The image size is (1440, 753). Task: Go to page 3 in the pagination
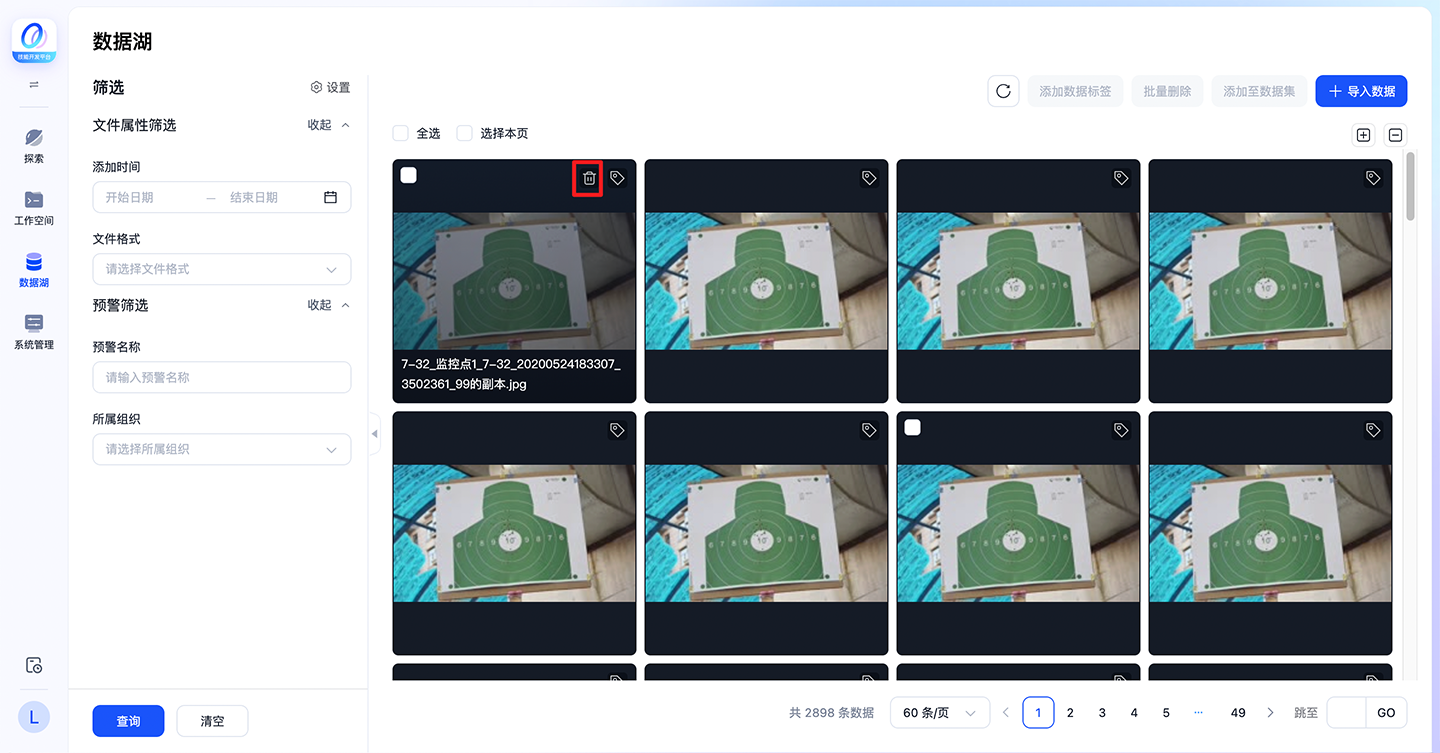pyautogui.click(x=1102, y=713)
